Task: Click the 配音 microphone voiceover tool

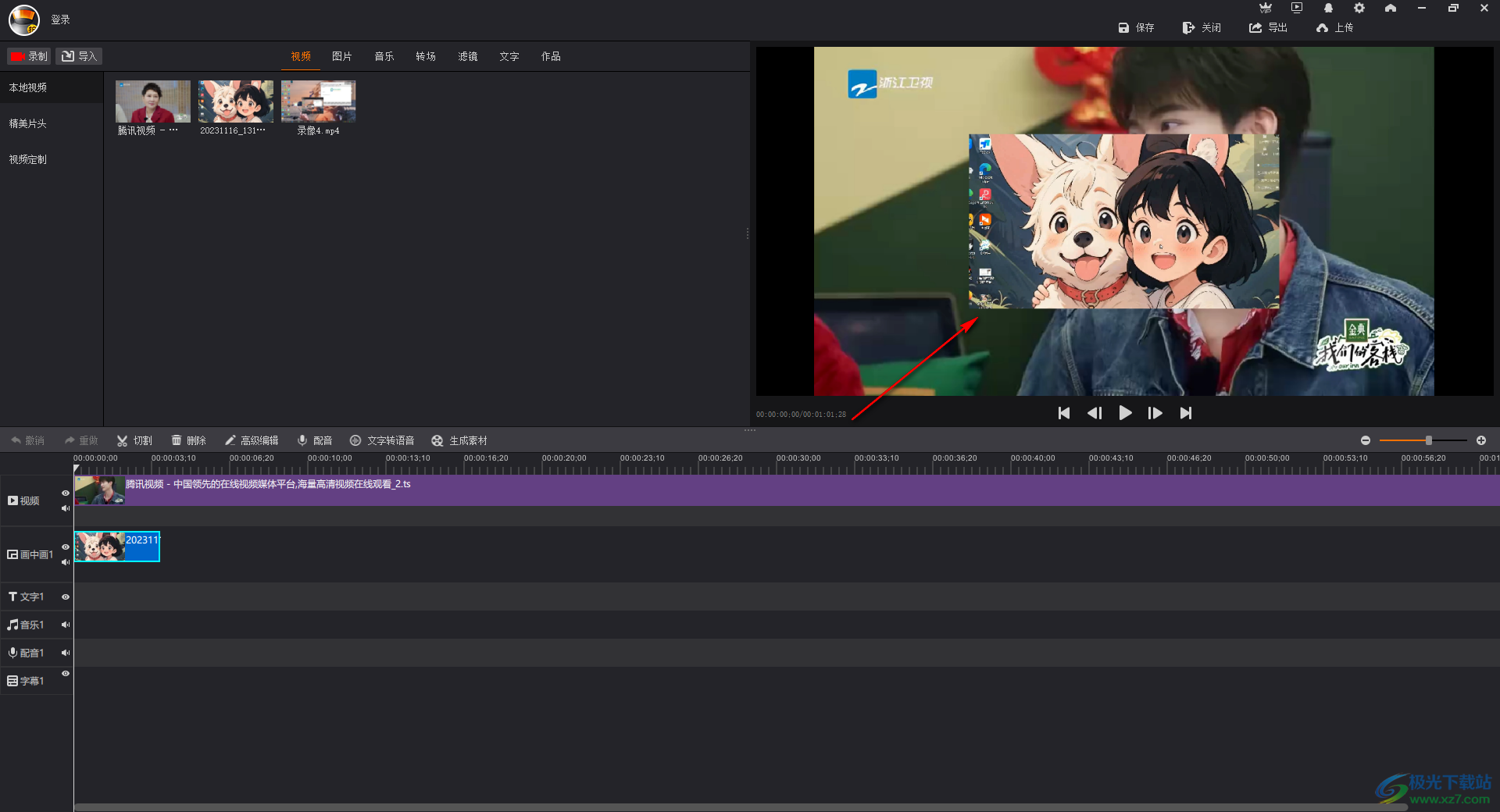Action: point(314,440)
